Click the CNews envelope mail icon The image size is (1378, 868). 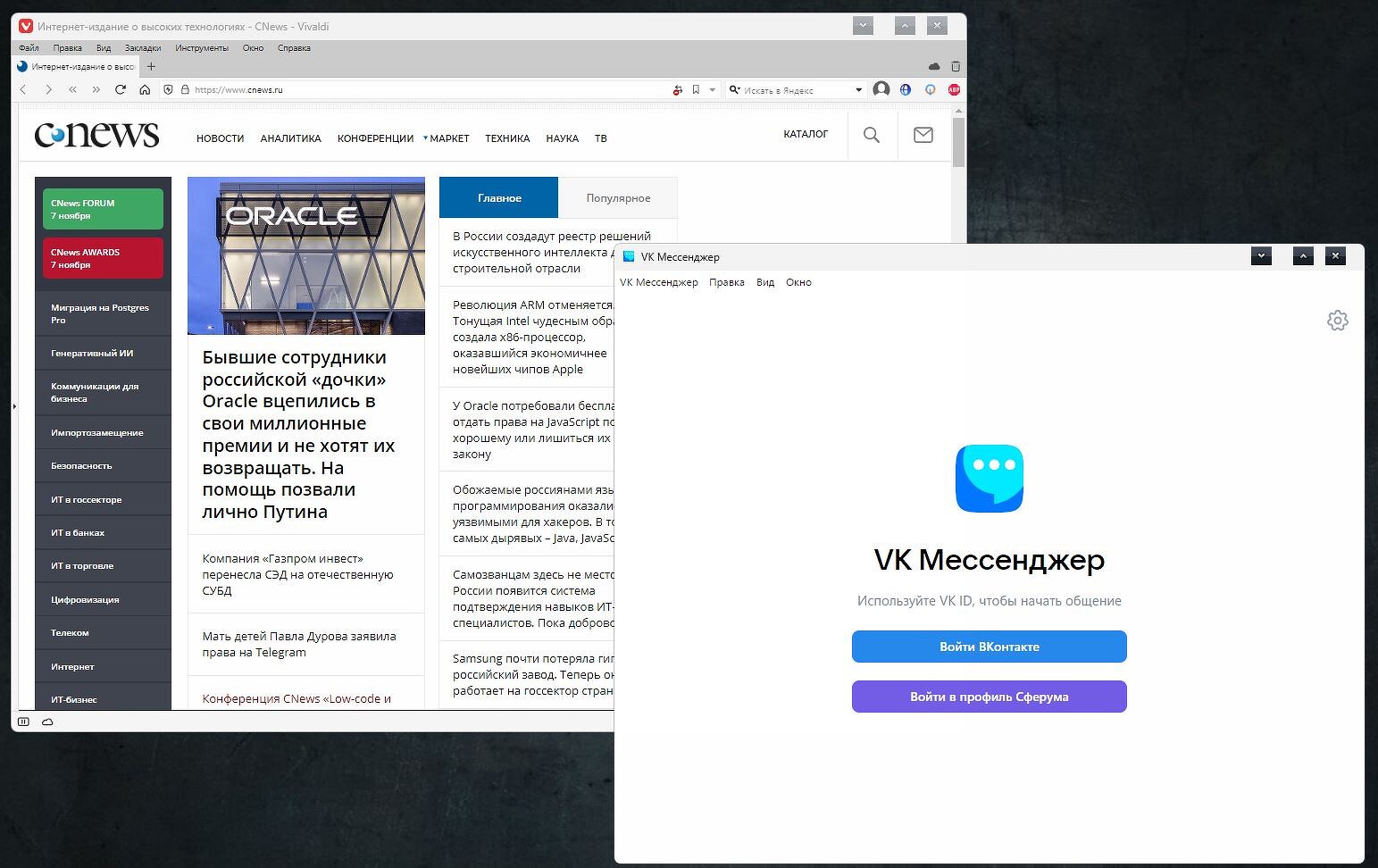point(923,135)
